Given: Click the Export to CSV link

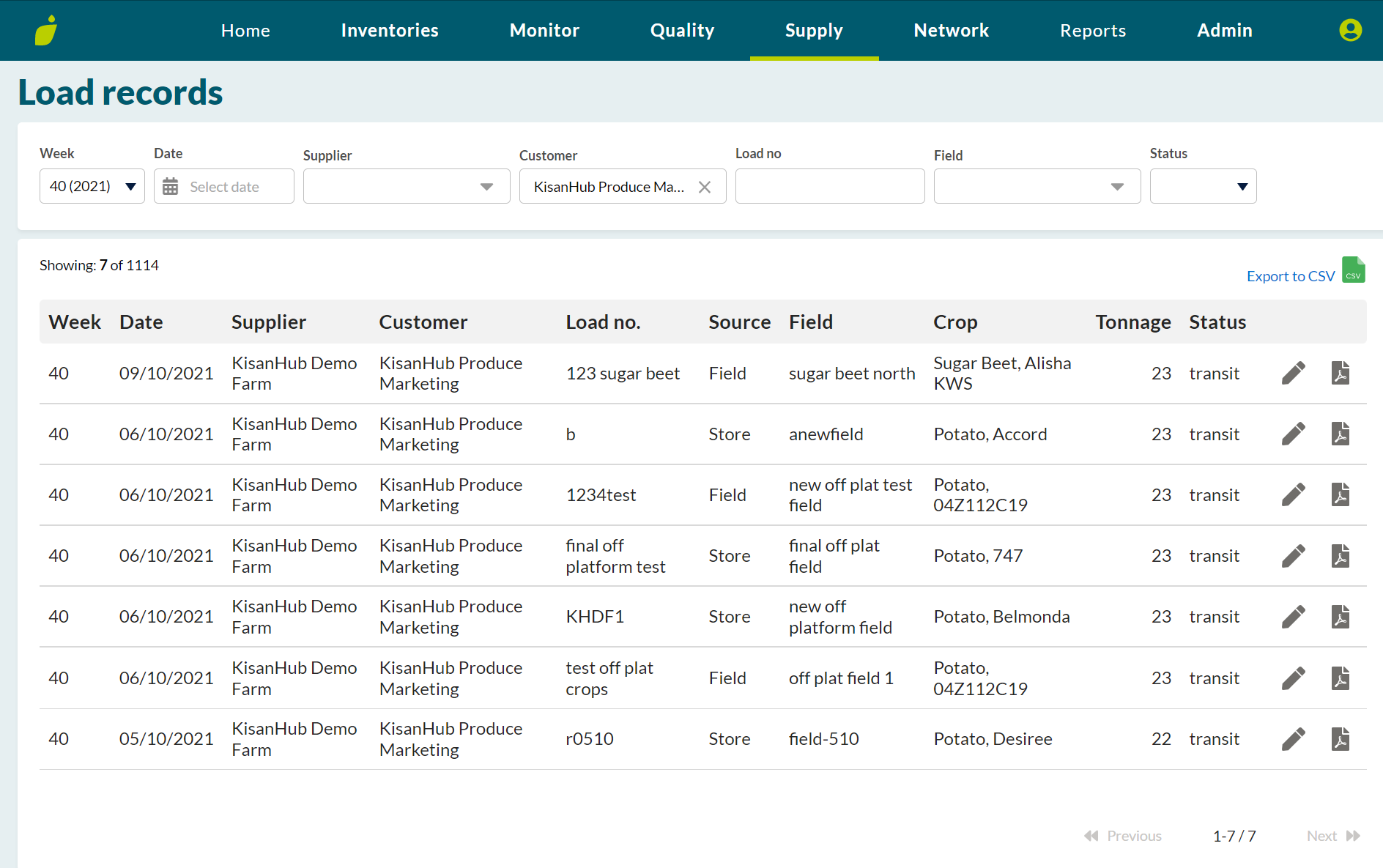Looking at the screenshot, I should (1291, 276).
